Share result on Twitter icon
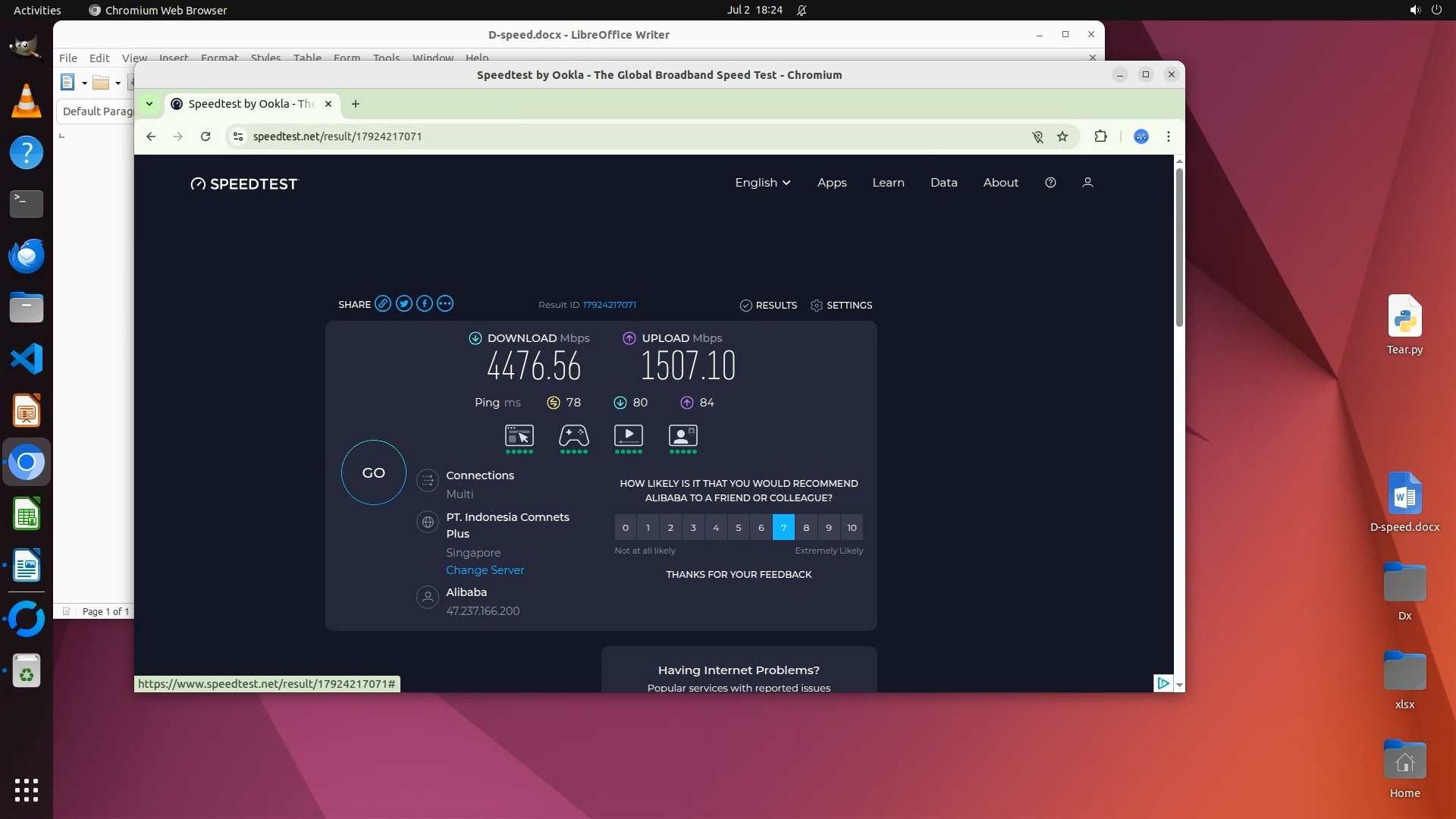The height and width of the screenshot is (819, 1456). pyautogui.click(x=403, y=304)
